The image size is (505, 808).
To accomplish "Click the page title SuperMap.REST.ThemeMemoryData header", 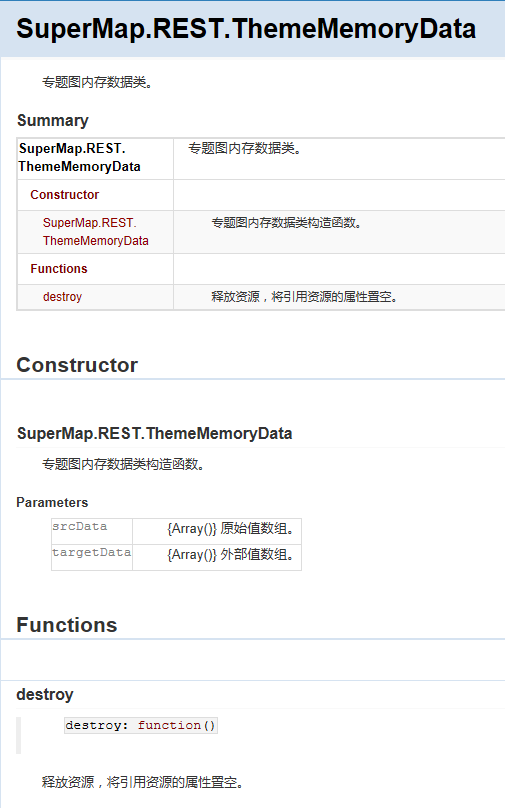I will (246, 29).
